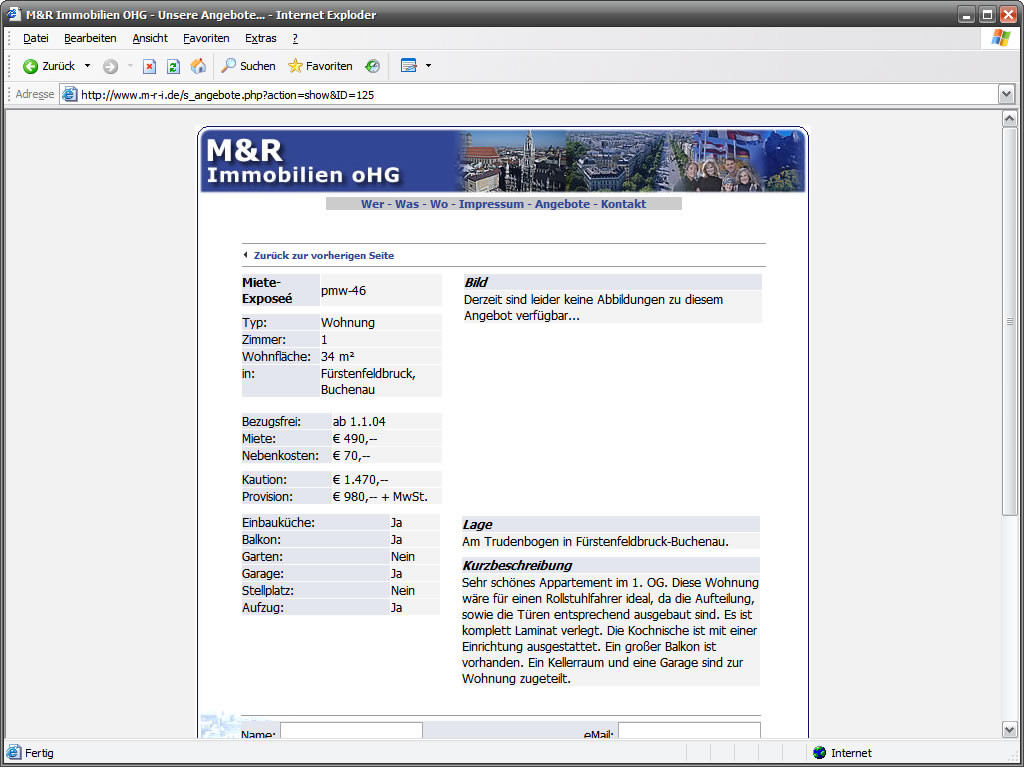1024x768 pixels.
Task: Expand the Zurück history dropdown arrow
Action: click(x=87, y=66)
